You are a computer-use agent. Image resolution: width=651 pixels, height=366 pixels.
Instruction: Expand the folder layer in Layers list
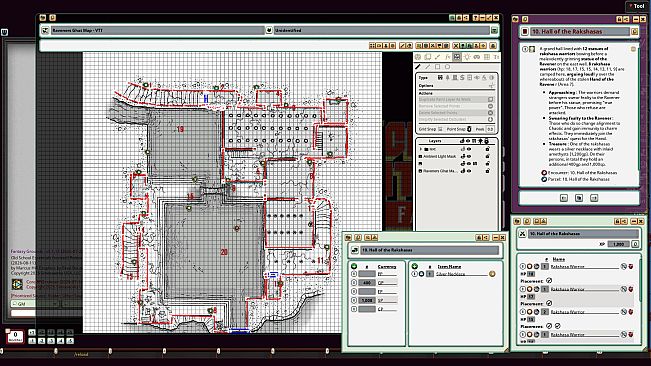[x=421, y=149]
